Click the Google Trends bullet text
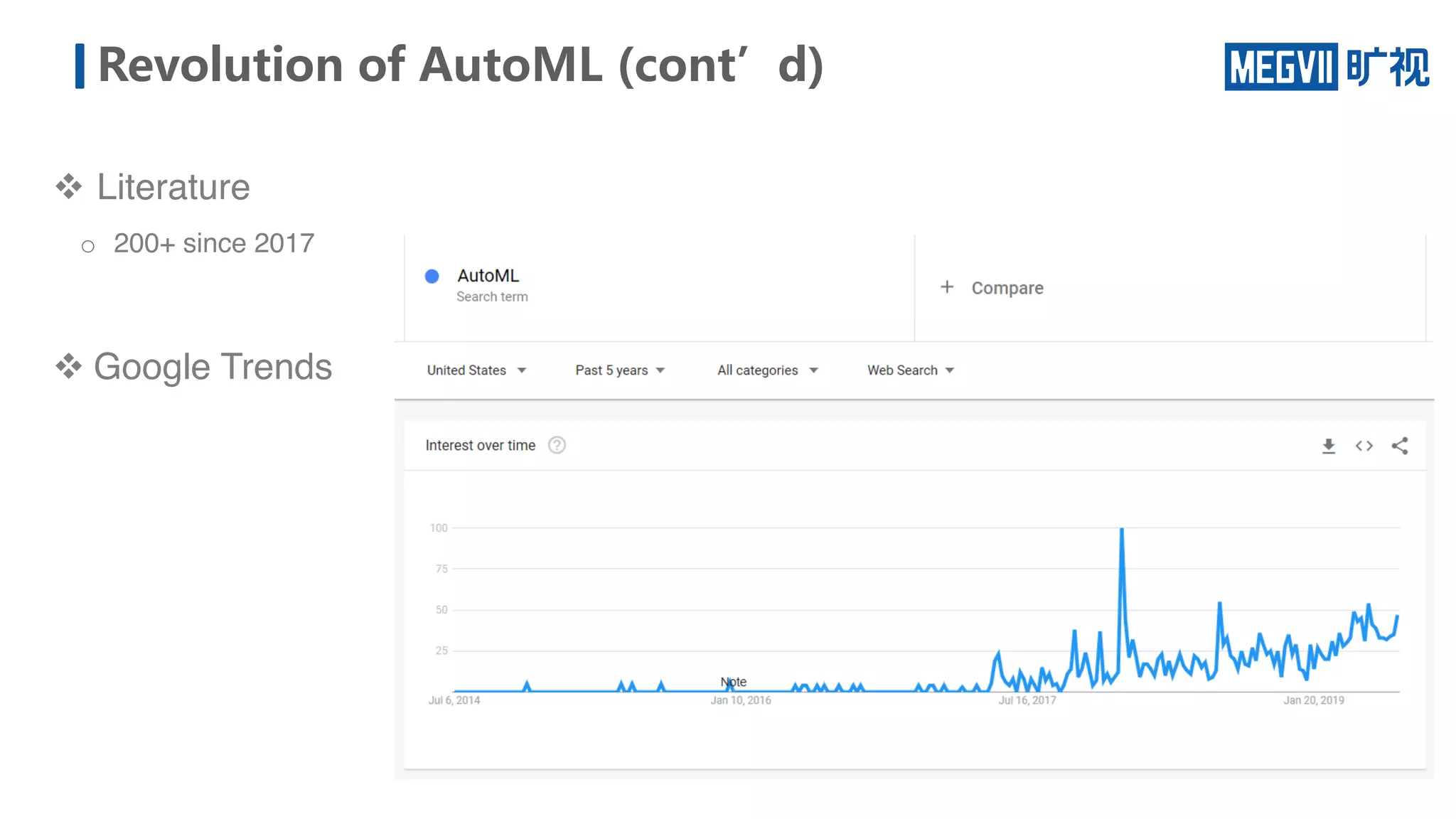Viewport: 1456px width, 819px height. tap(213, 367)
